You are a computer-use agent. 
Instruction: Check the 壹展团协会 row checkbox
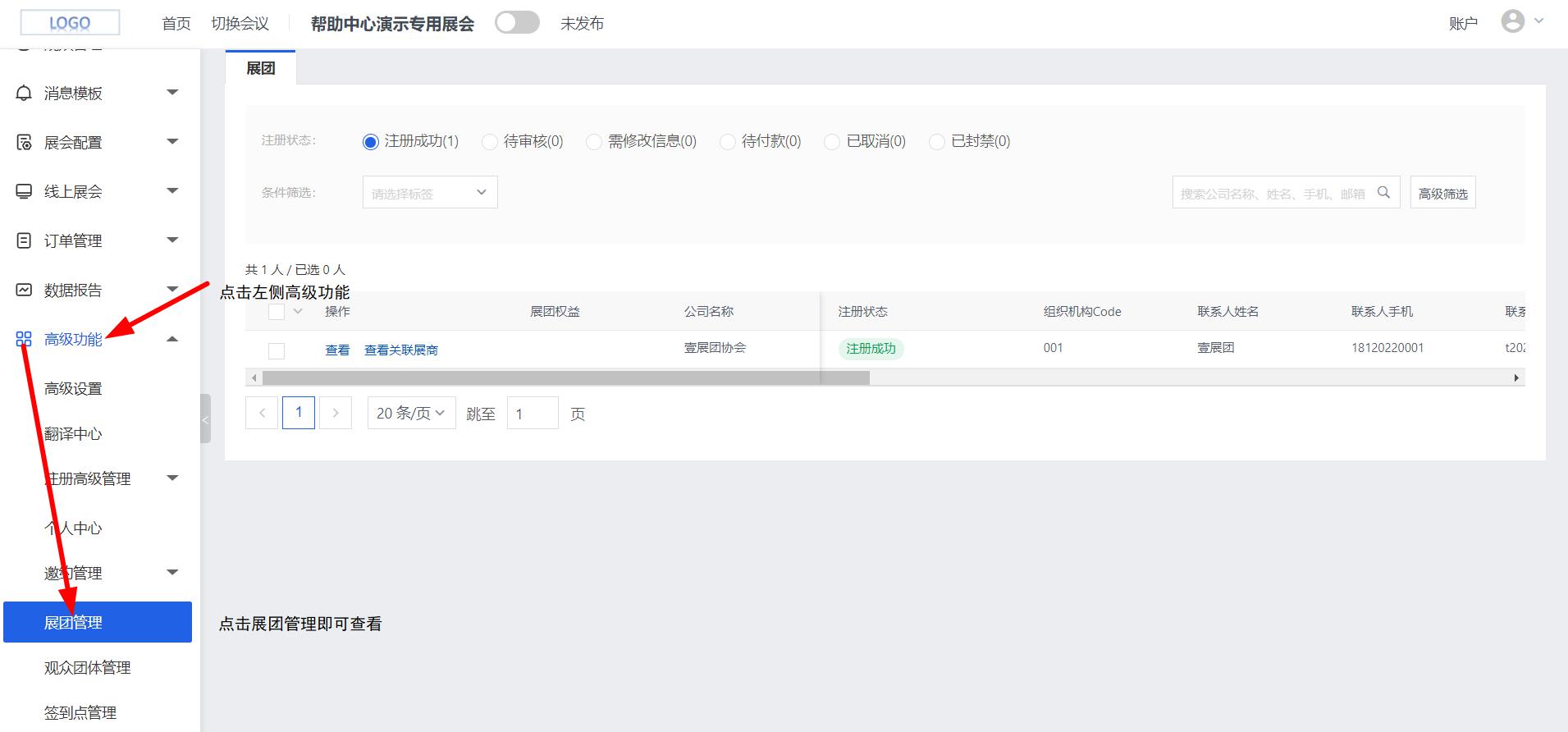[277, 350]
